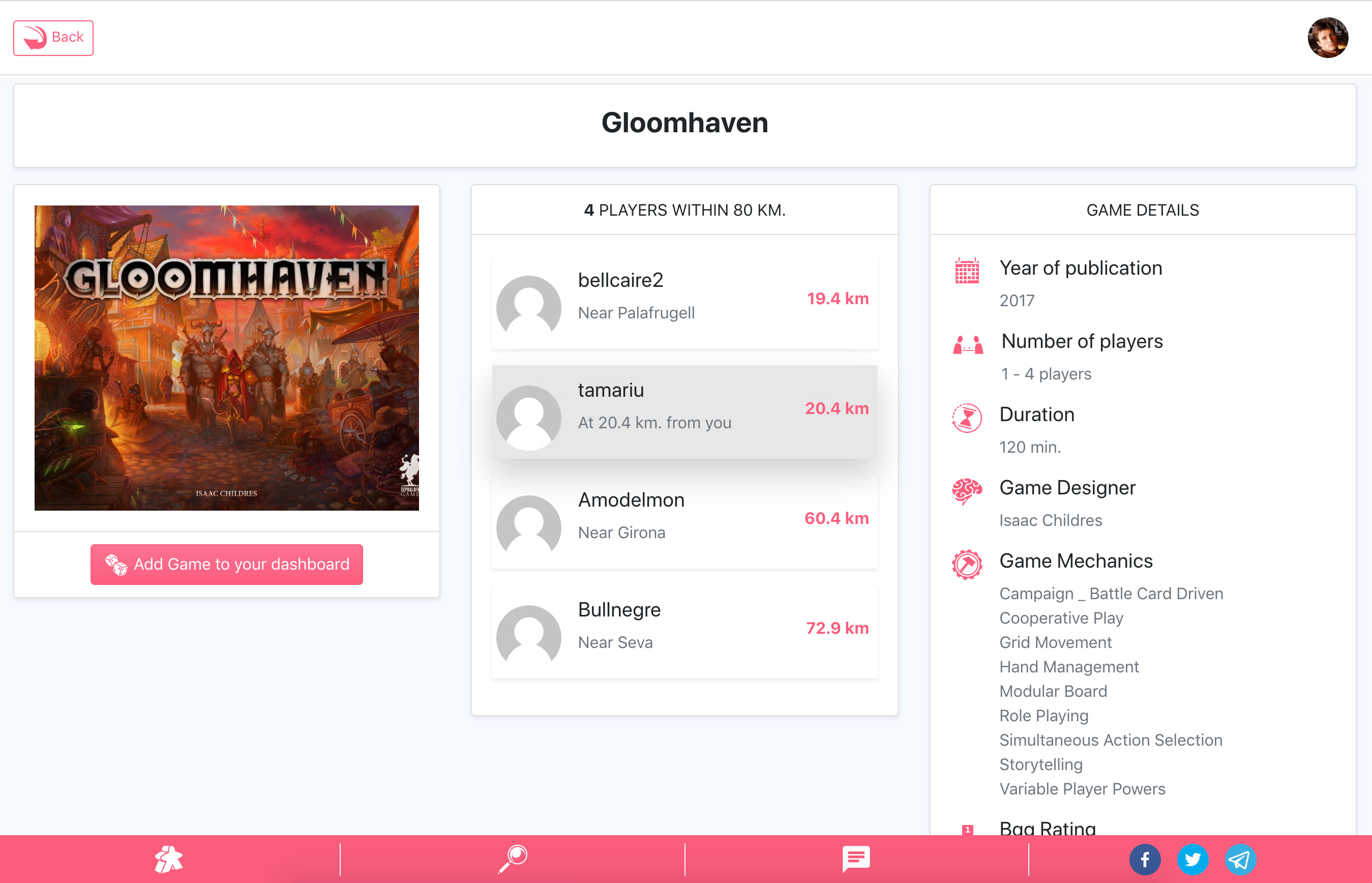
Task: Add Game to your dashboard
Action: click(226, 564)
